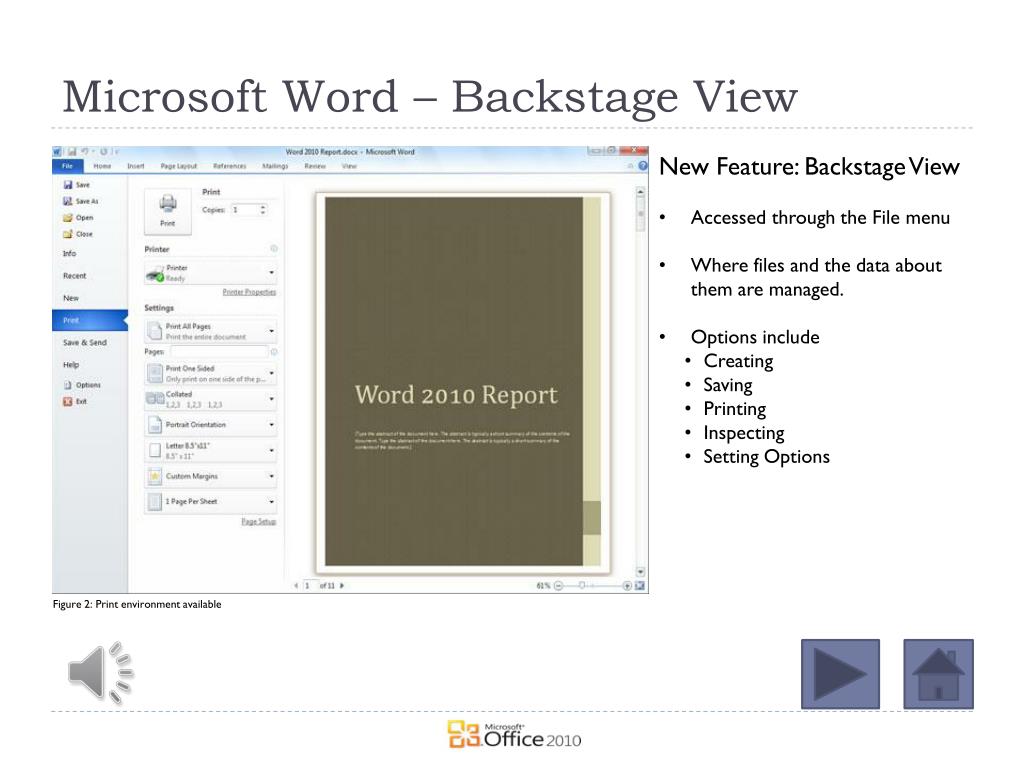1024x768 pixels.
Task: Click Close in the Backstage sidebar
Action: (x=78, y=234)
